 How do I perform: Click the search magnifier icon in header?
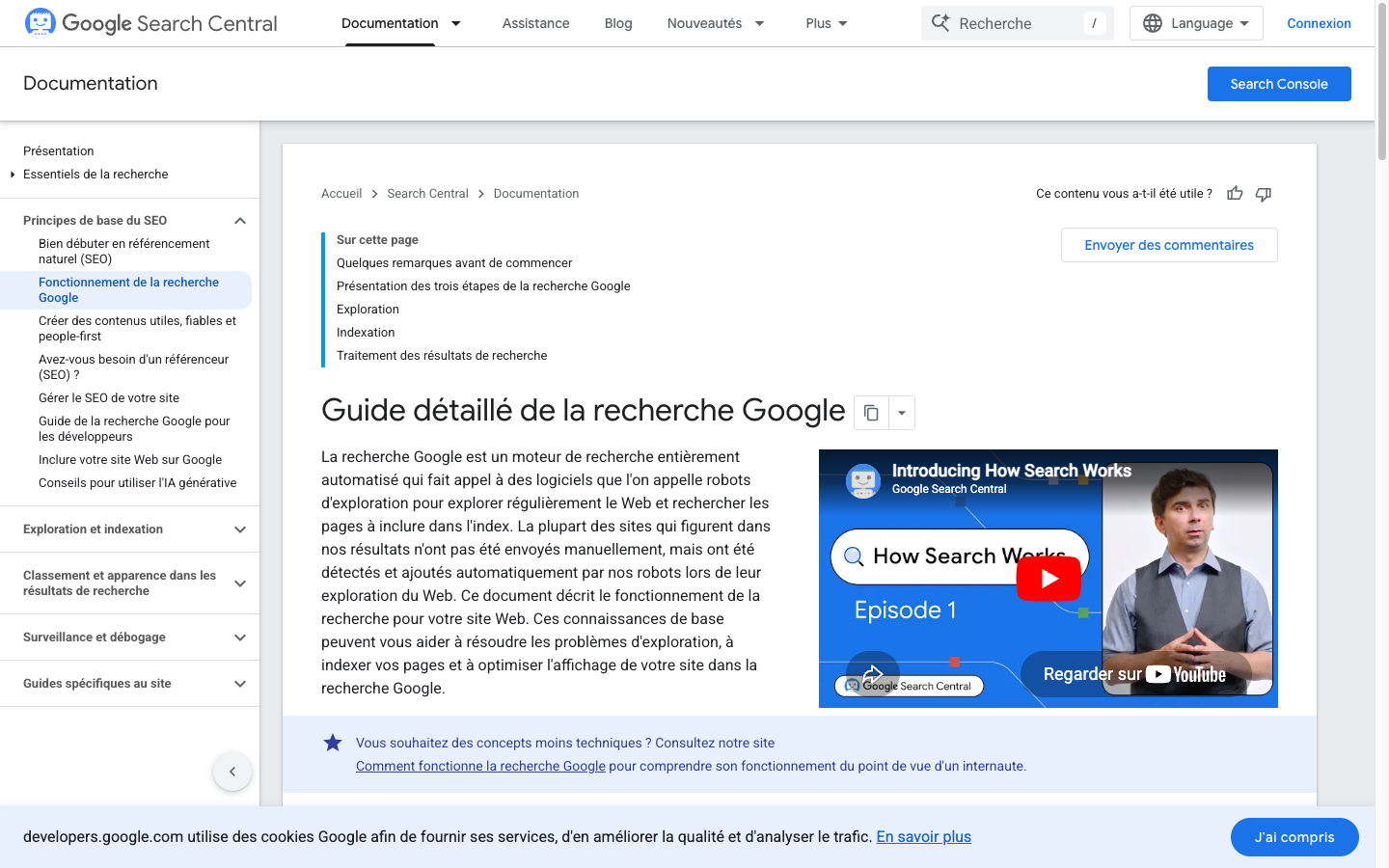[x=940, y=23]
